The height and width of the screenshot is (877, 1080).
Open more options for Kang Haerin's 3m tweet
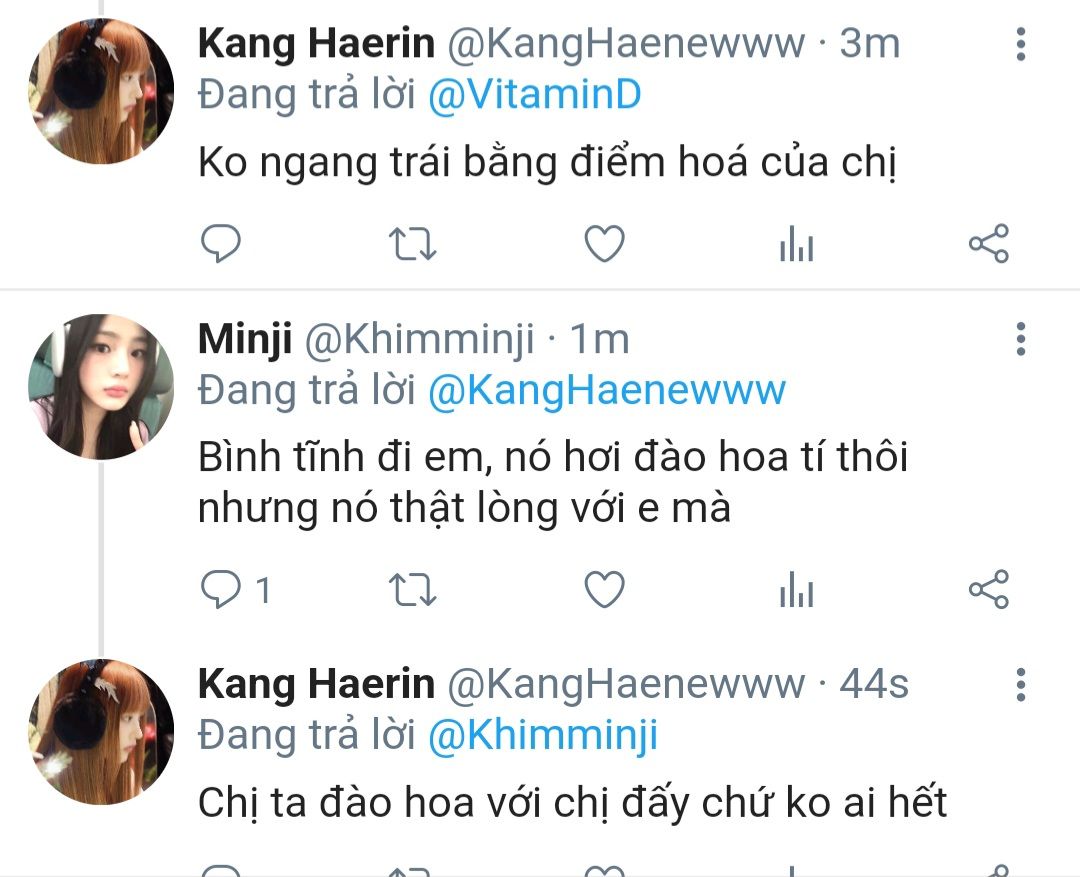1021,44
